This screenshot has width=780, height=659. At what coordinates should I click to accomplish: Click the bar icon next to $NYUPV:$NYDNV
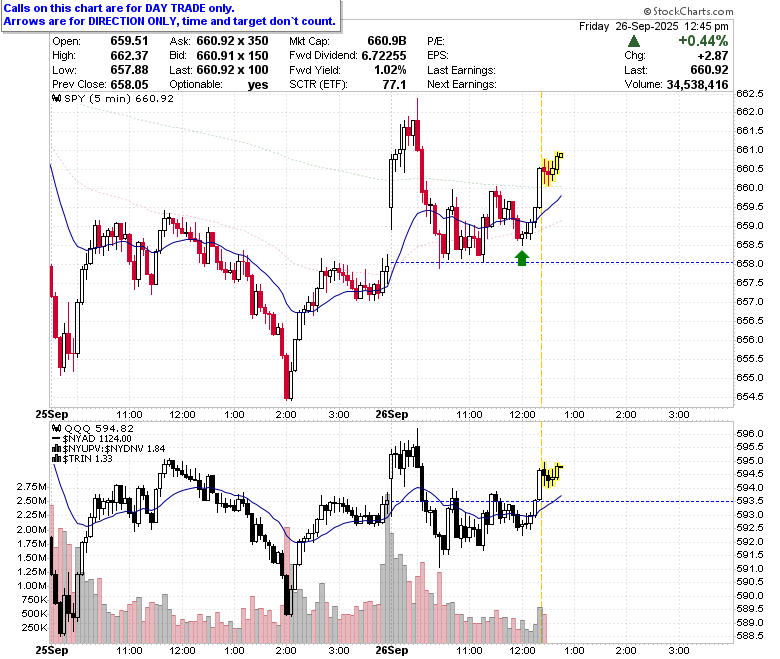pos(57,449)
